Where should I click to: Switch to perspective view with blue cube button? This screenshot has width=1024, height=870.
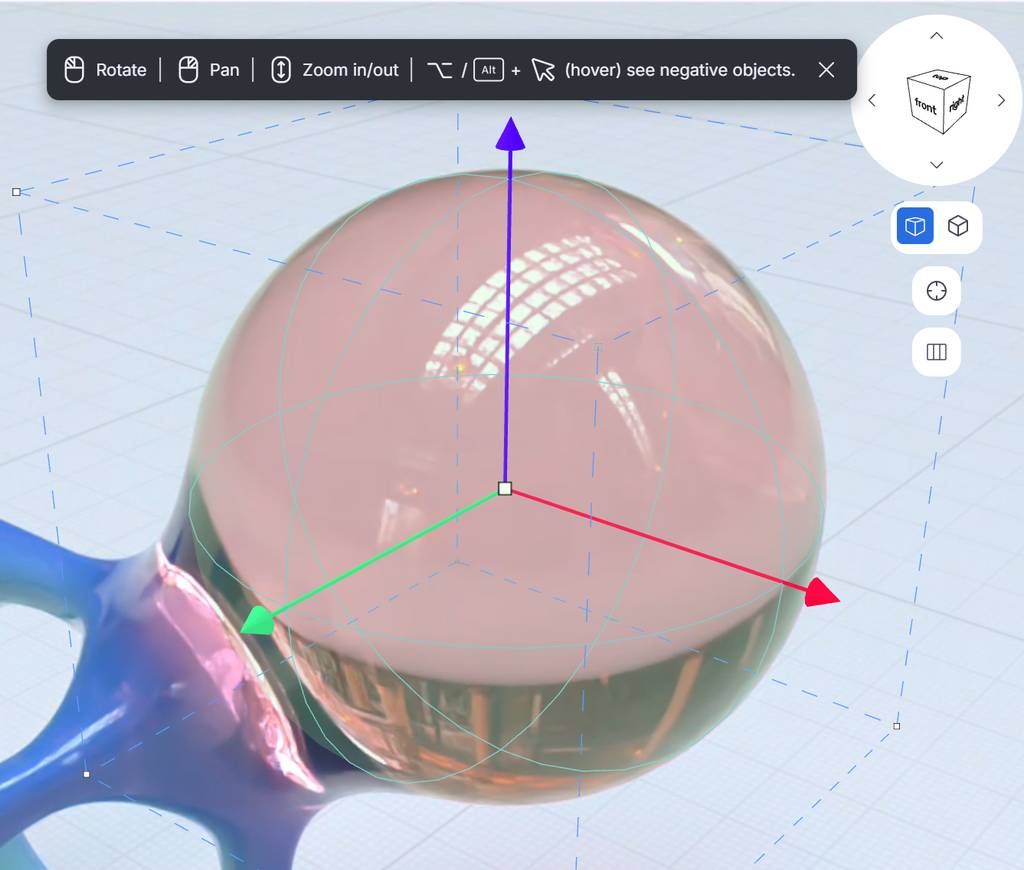tap(915, 227)
